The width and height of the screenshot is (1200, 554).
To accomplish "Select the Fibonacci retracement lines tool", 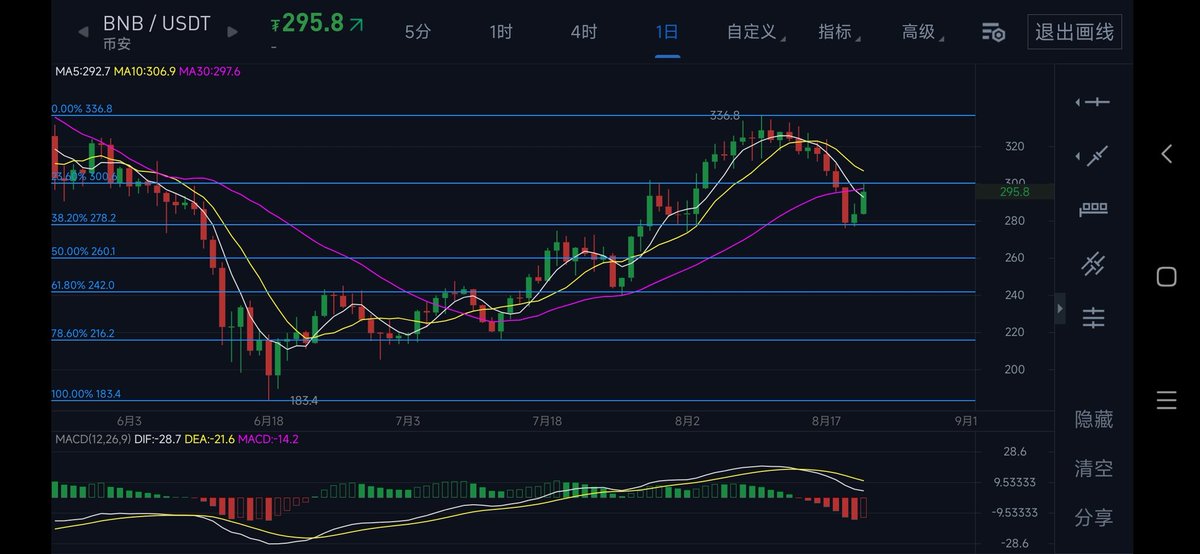I will [x=1093, y=318].
